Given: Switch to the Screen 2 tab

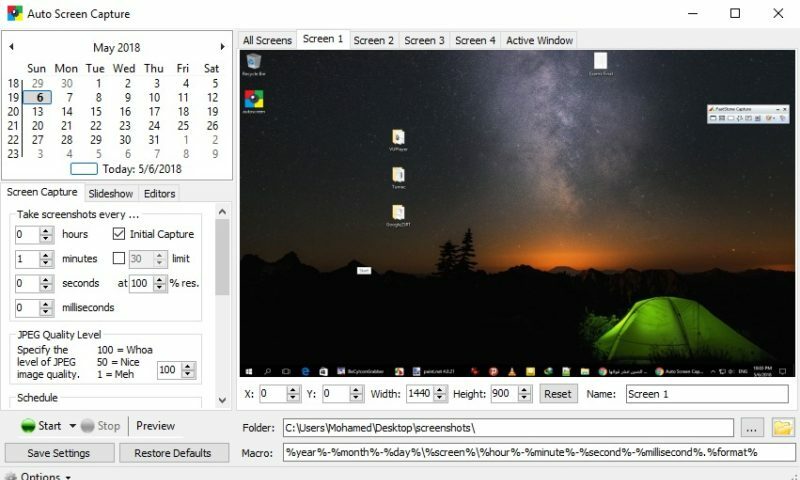Looking at the screenshot, I should 373,40.
